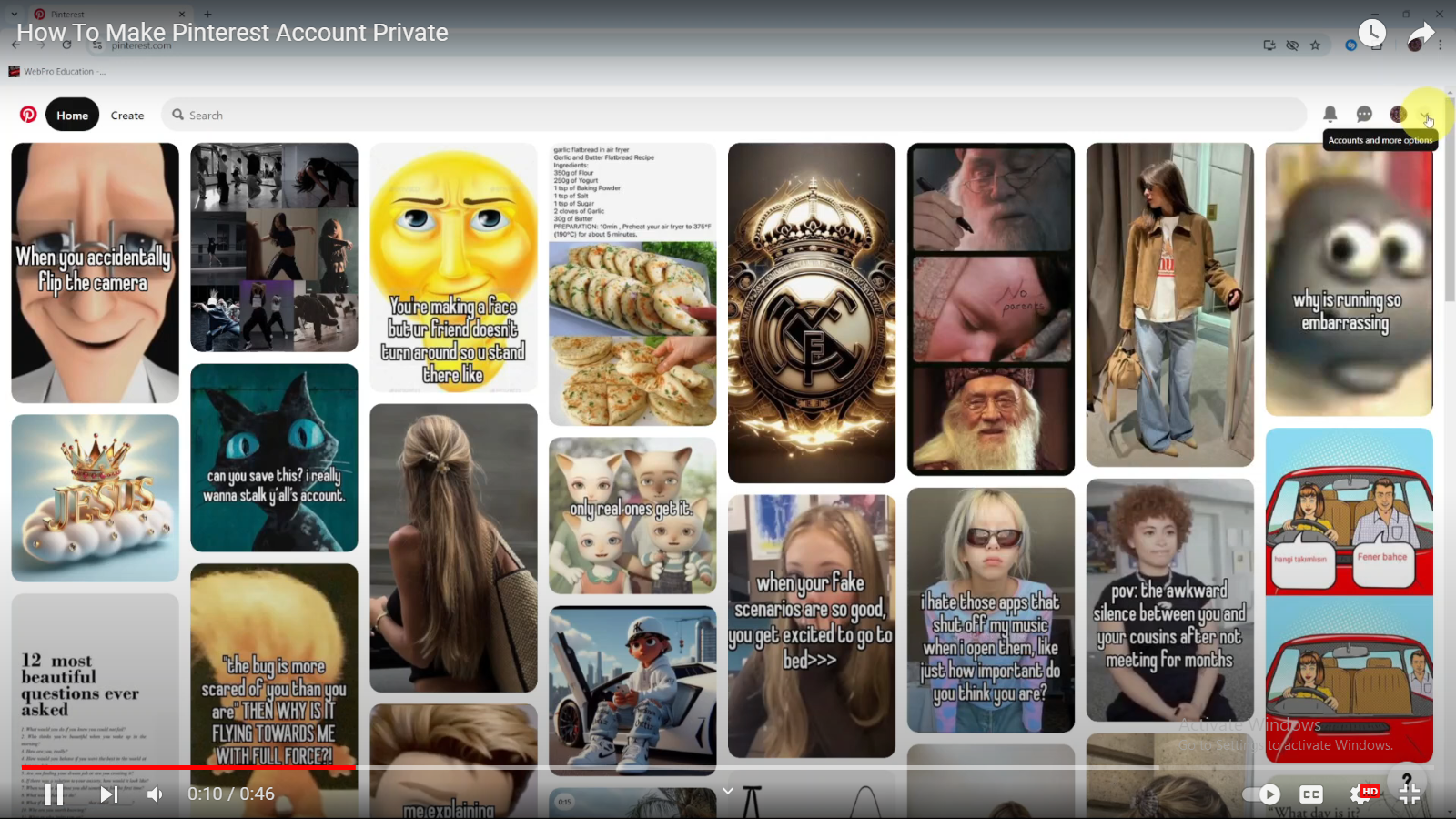Skip to the next video
1456x819 pixels.
click(x=108, y=794)
